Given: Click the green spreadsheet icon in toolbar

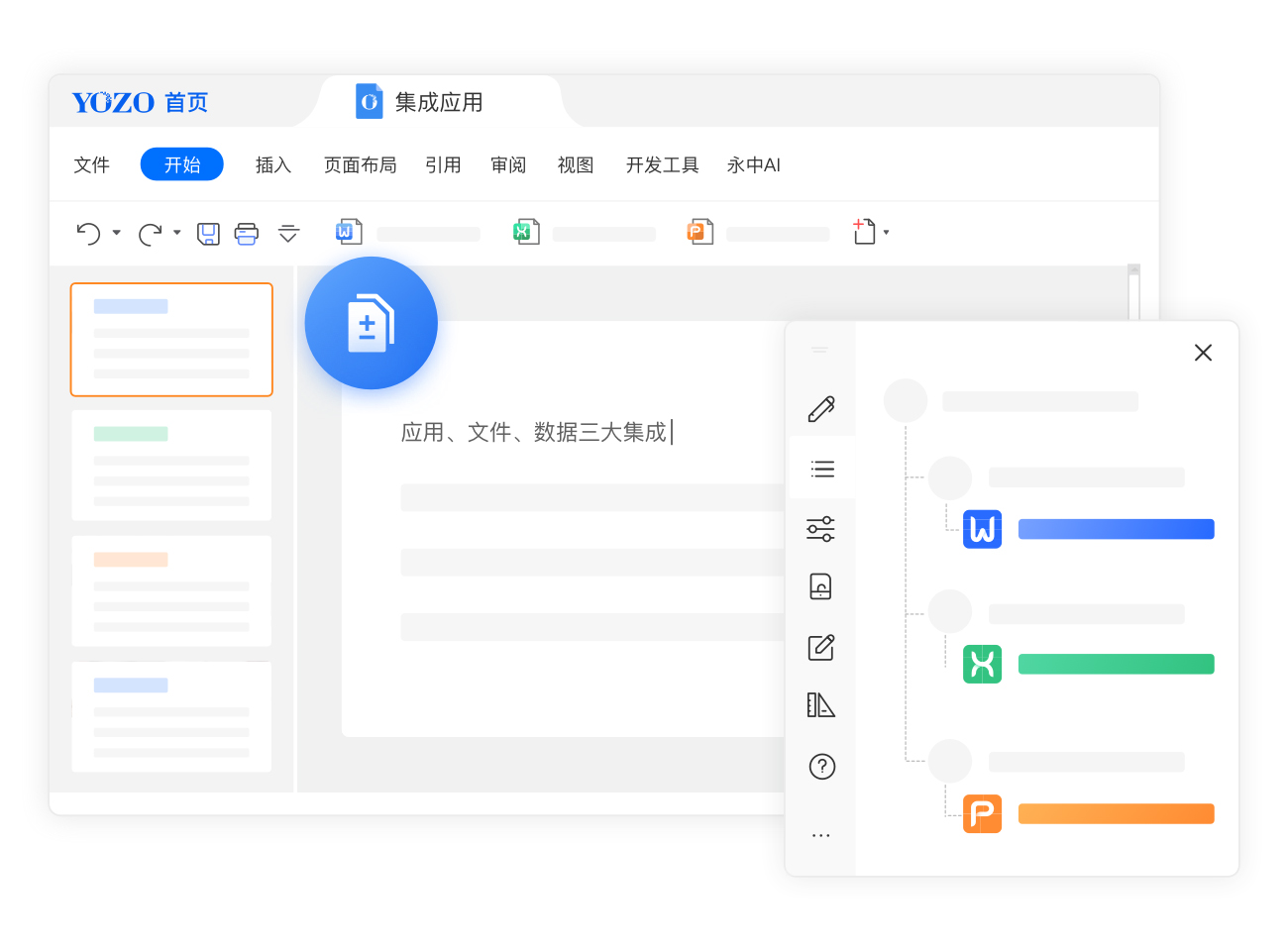Looking at the screenshot, I should click(x=526, y=232).
